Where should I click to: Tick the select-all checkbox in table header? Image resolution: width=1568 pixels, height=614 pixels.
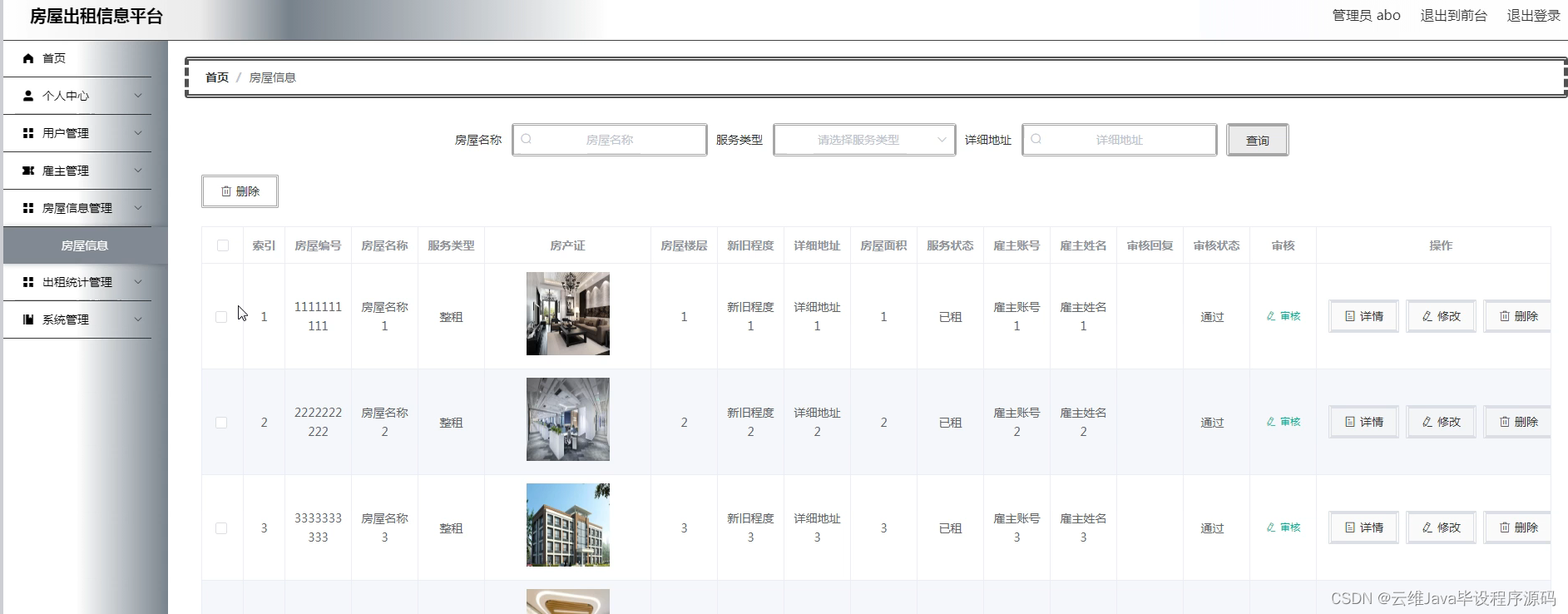(x=223, y=245)
